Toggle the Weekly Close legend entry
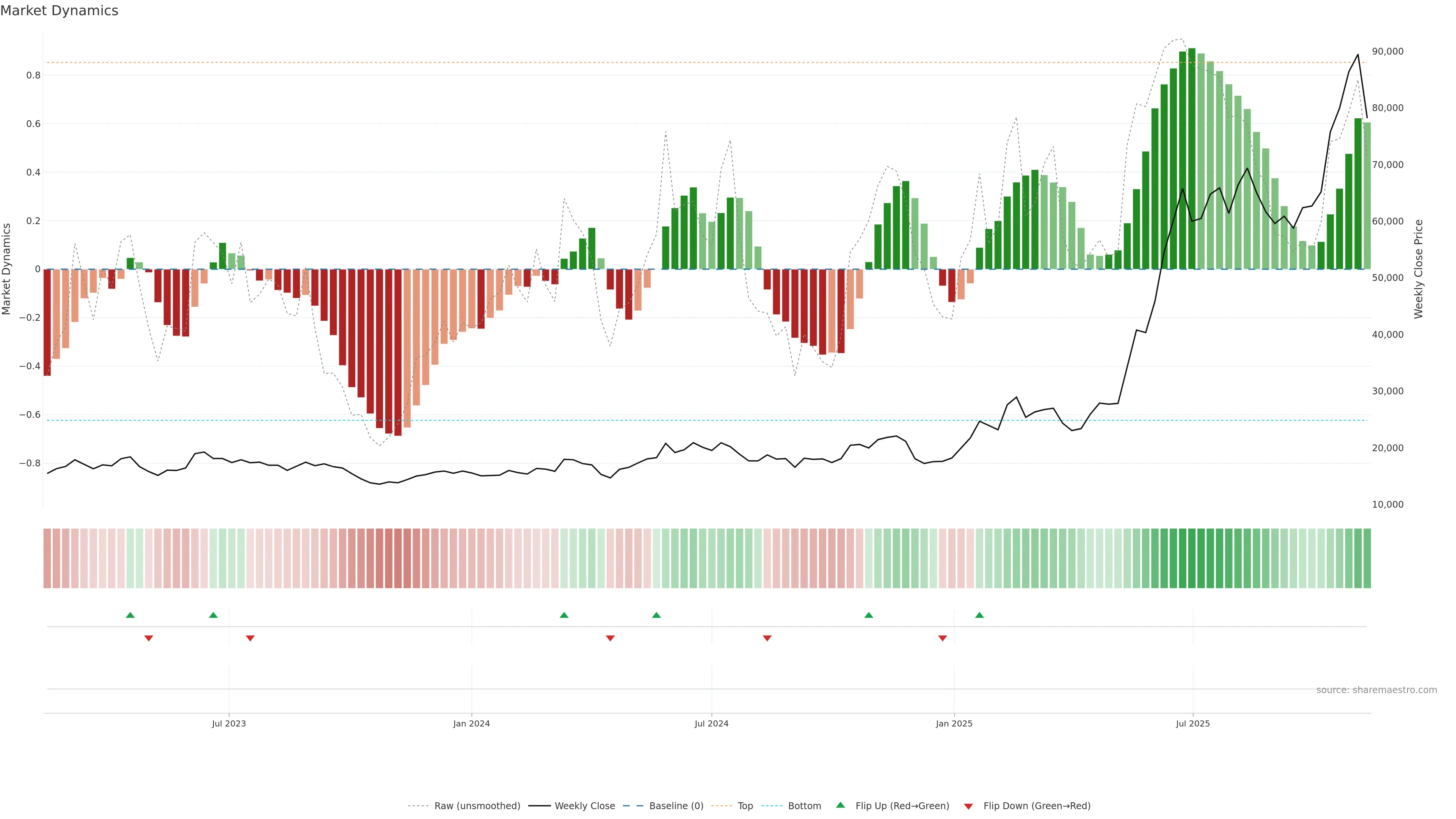Image resolution: width=1456 pixels, height=819 pixels. tap(584, 806)
